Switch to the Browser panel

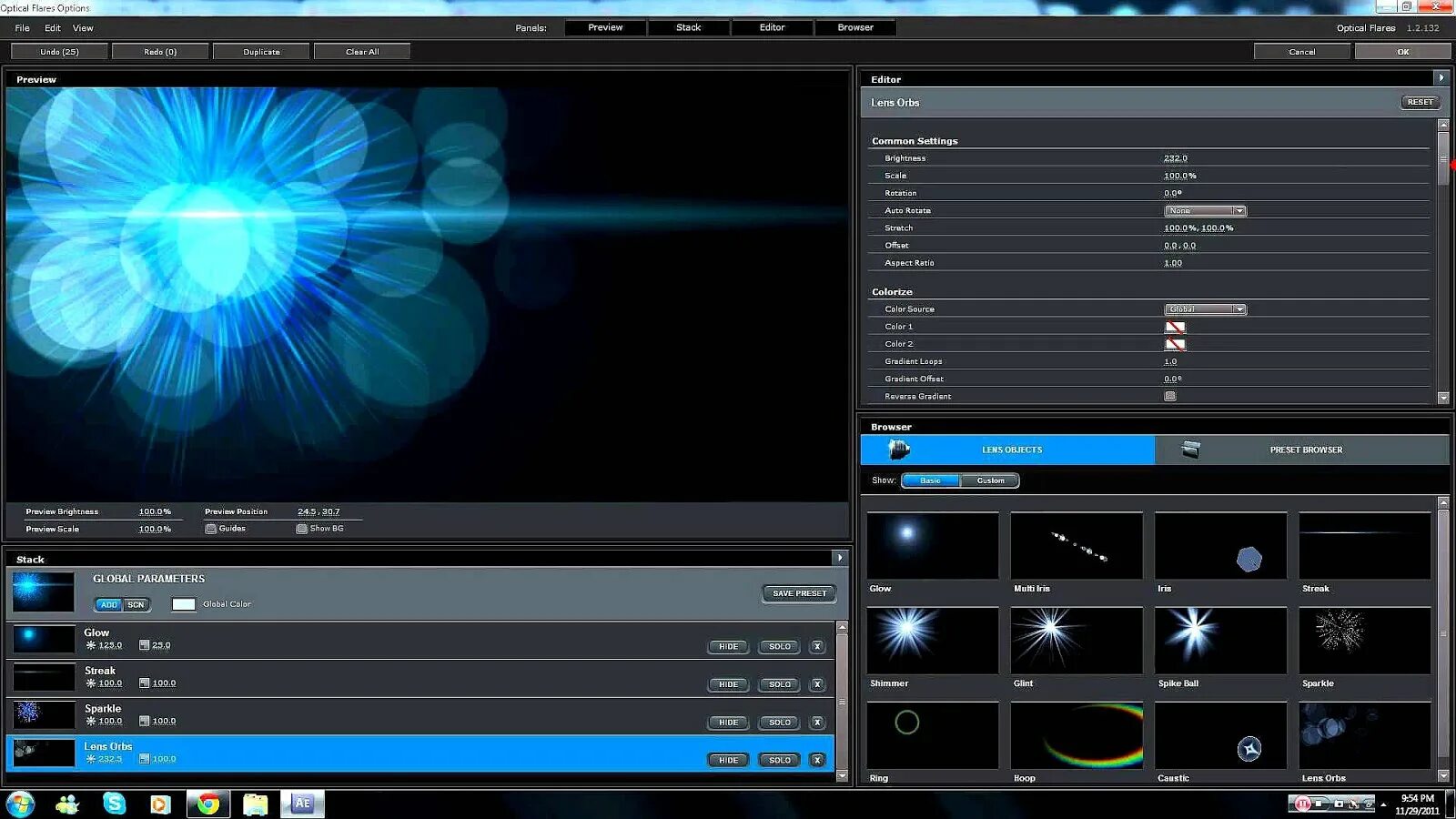click(x=854, y=27)
